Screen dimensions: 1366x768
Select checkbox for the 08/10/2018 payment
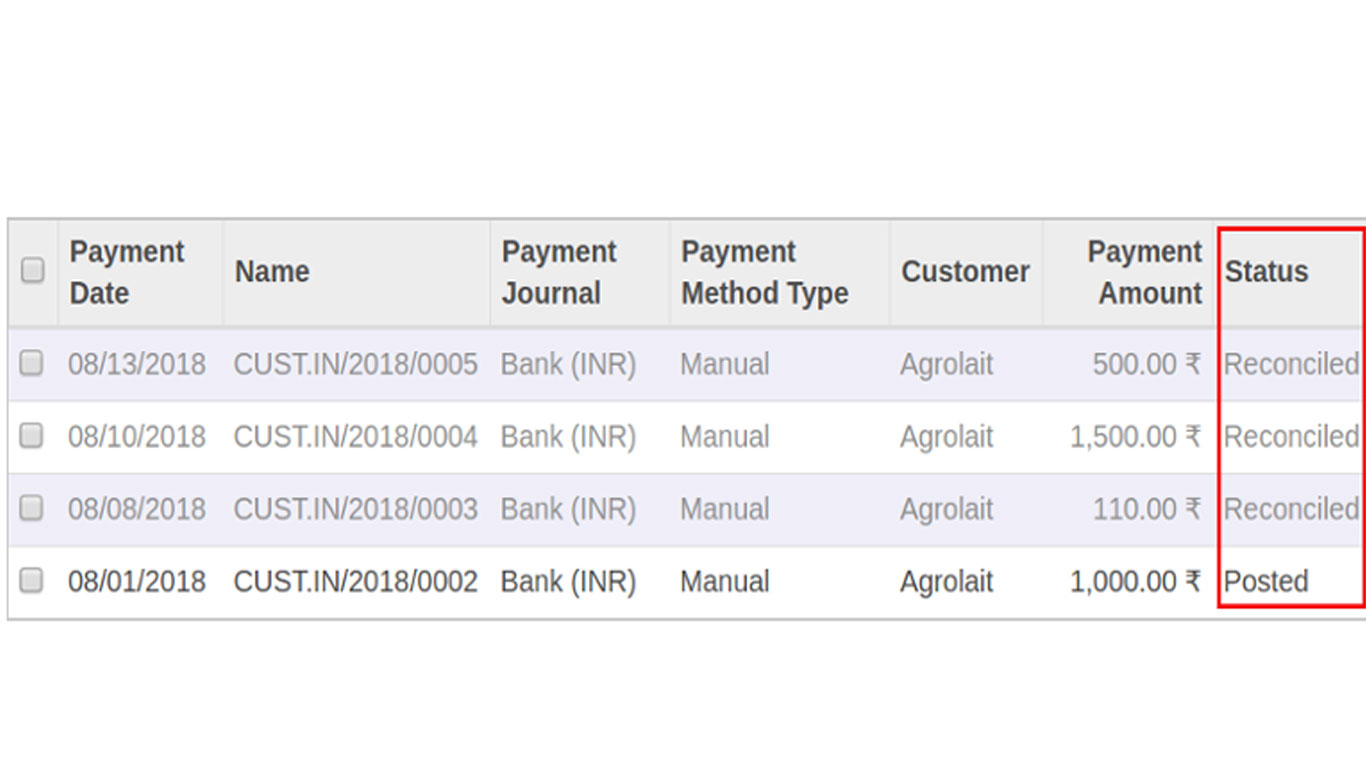32,435
